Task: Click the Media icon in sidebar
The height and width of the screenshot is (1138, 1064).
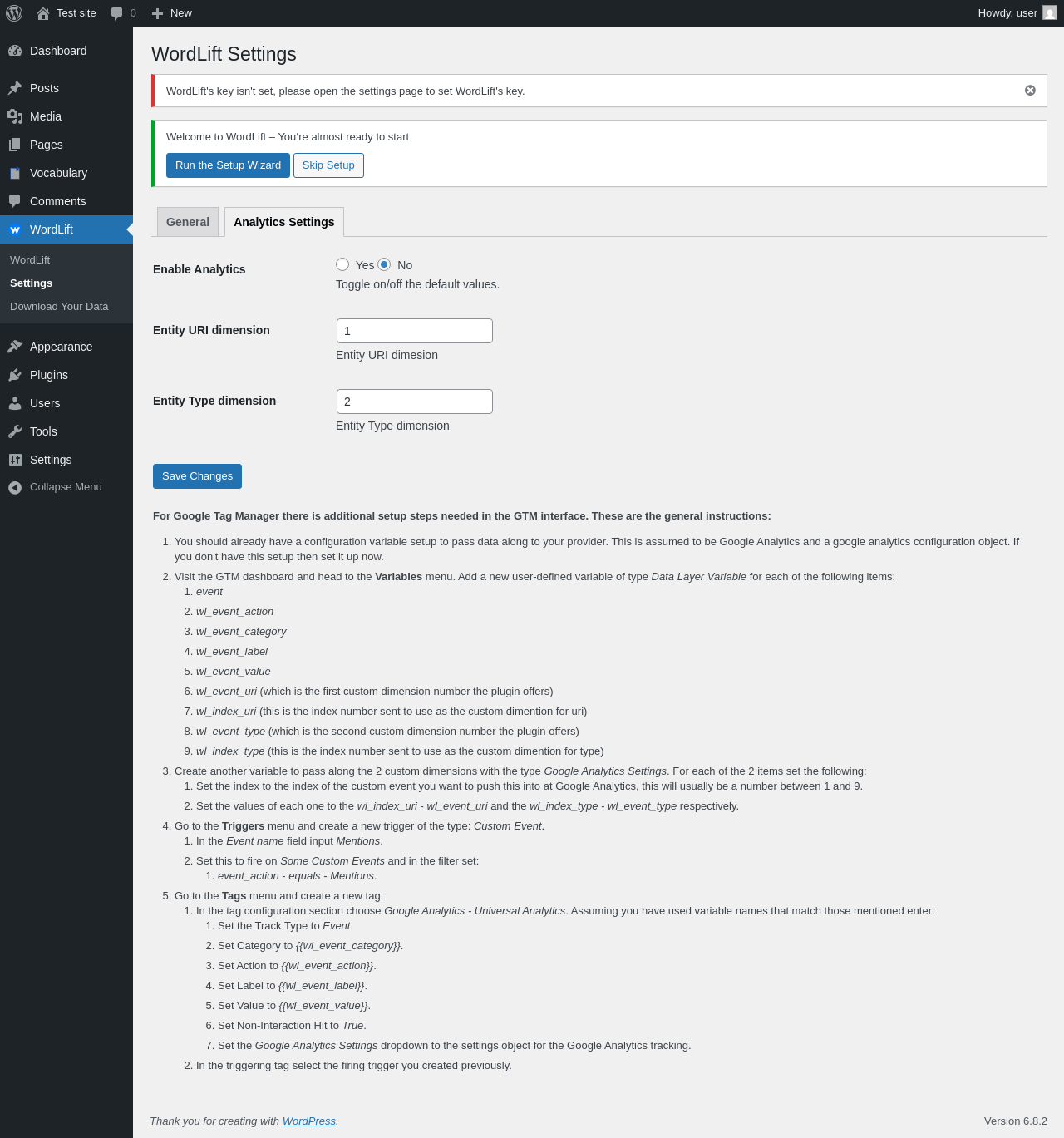Action: 15,116
